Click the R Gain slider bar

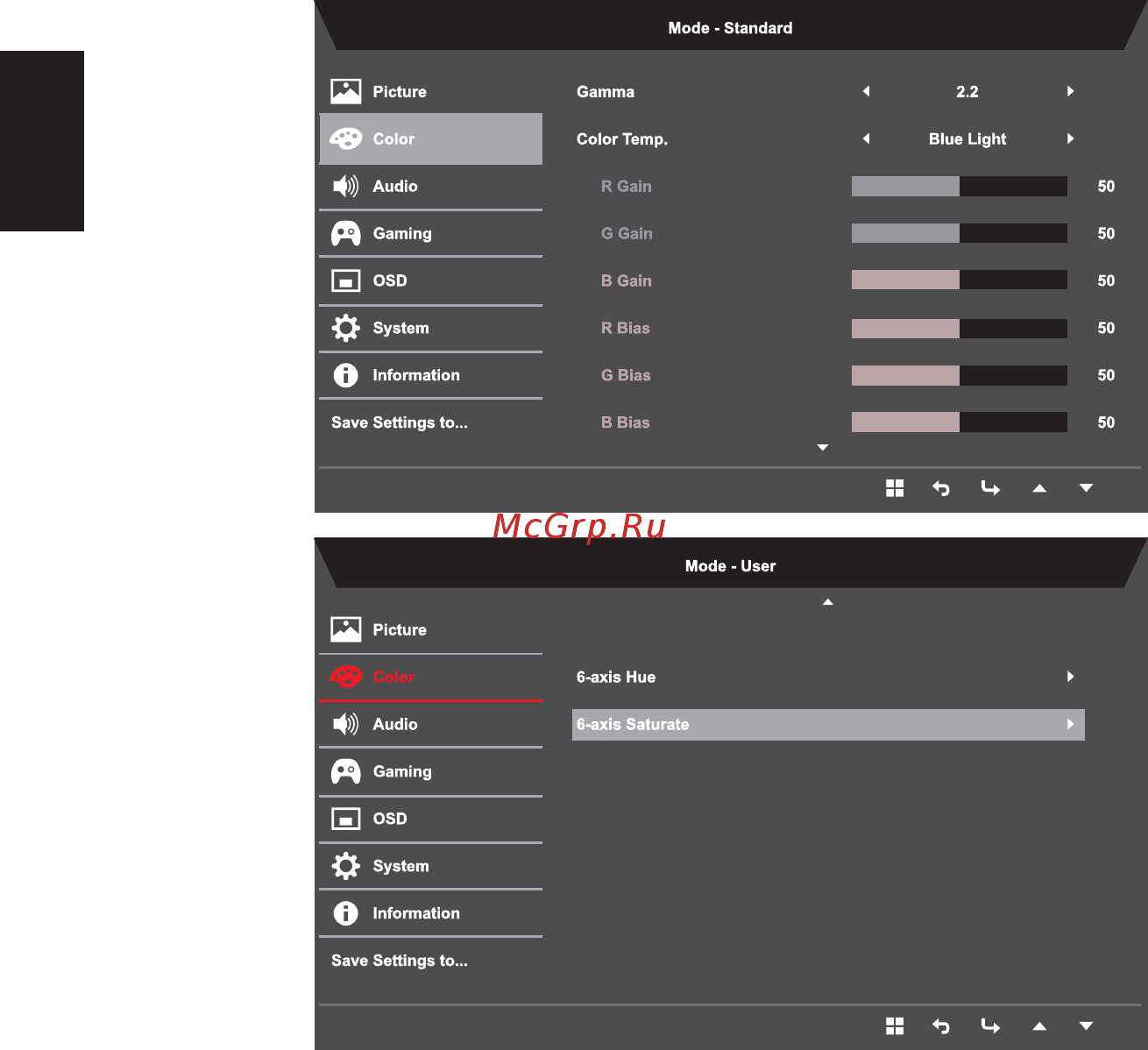[960, 186]
